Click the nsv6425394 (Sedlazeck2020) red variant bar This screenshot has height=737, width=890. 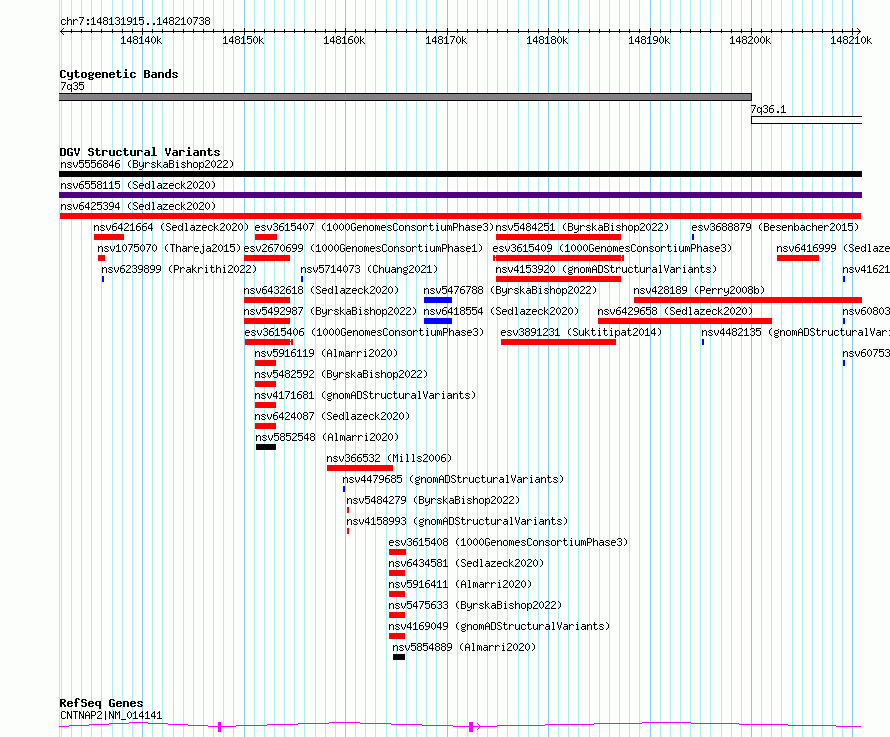click(x=460, y=216)
